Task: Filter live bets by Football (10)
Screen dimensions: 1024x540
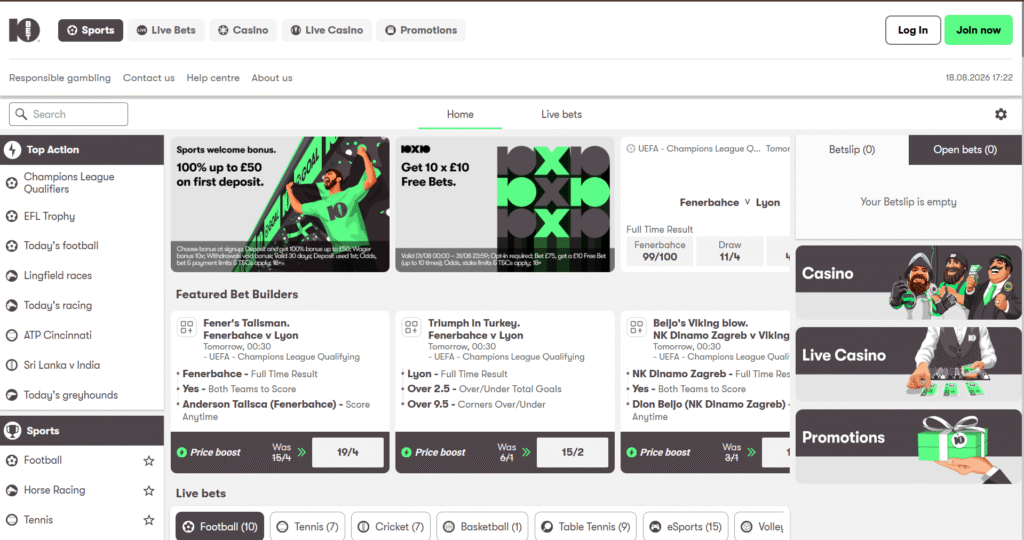Action: 220,527
